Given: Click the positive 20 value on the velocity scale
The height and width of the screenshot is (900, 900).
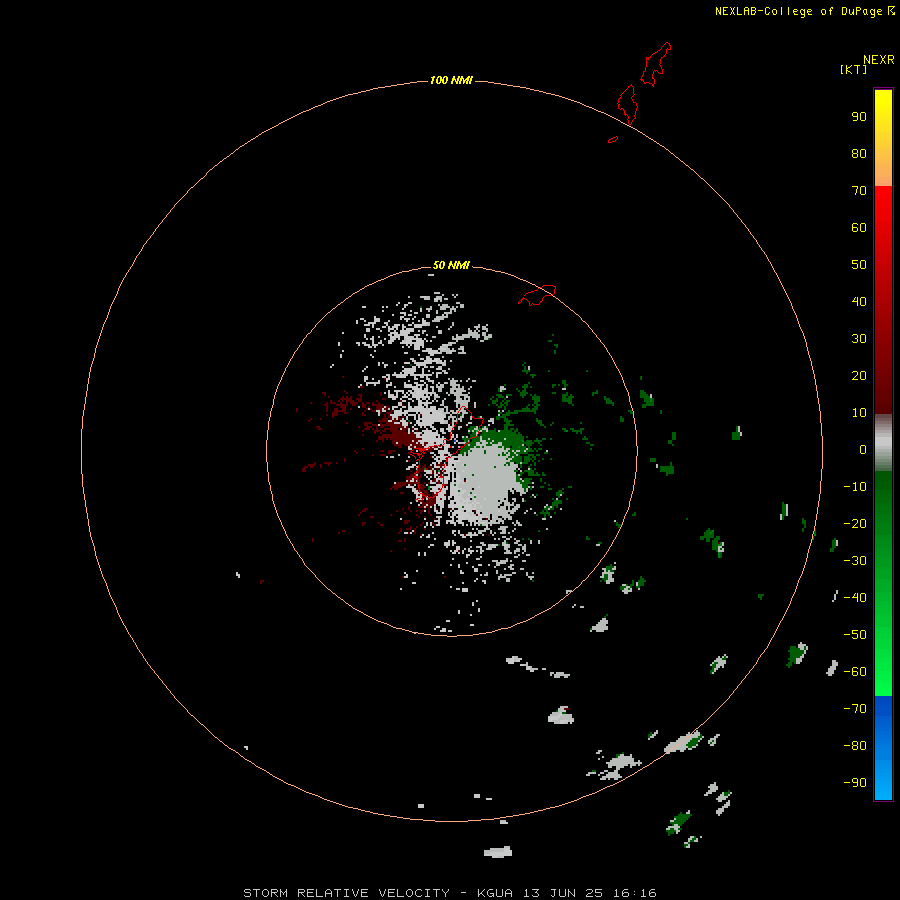Looking at the screenshot, I should click(859, 375).
